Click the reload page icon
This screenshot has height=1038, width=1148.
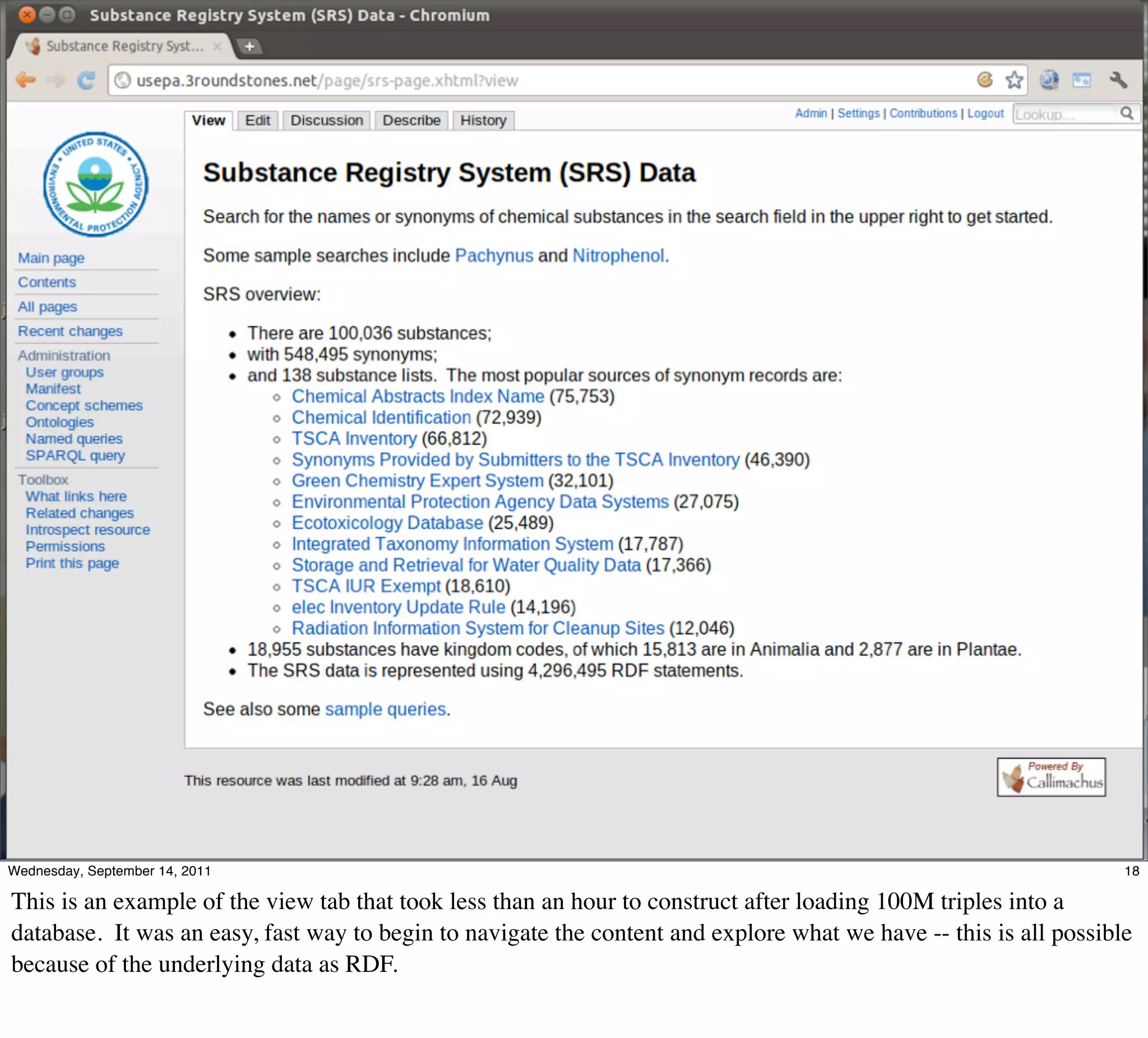[86, 80]
